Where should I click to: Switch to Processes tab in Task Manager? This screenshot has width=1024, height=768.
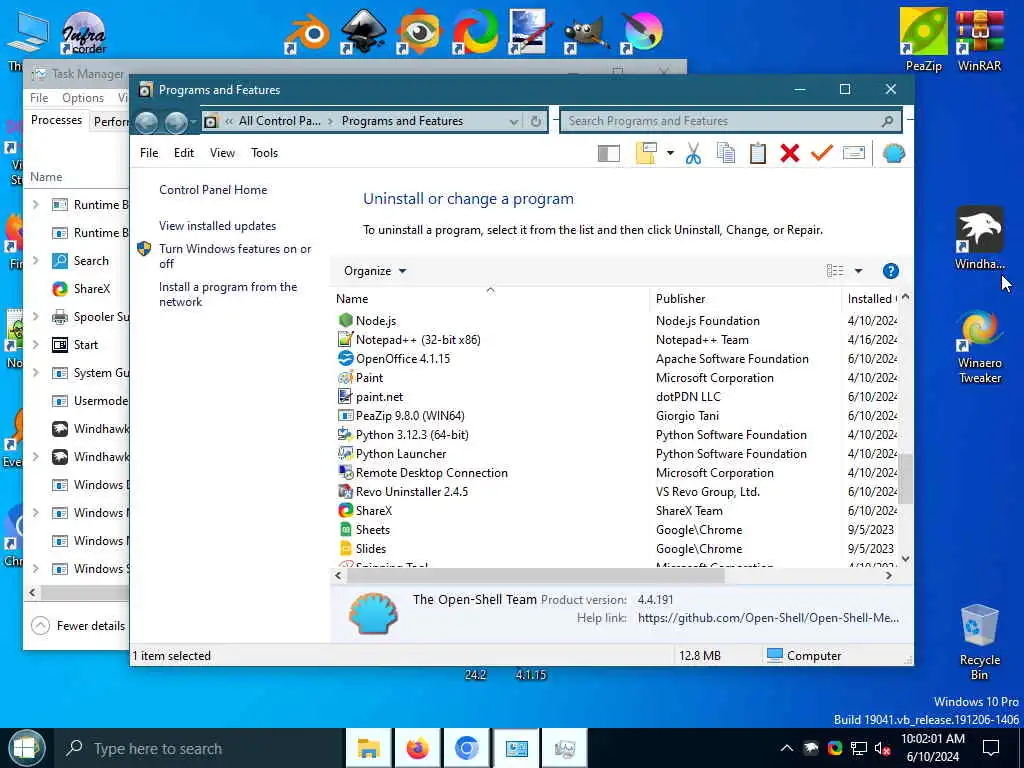pos(56,120)
